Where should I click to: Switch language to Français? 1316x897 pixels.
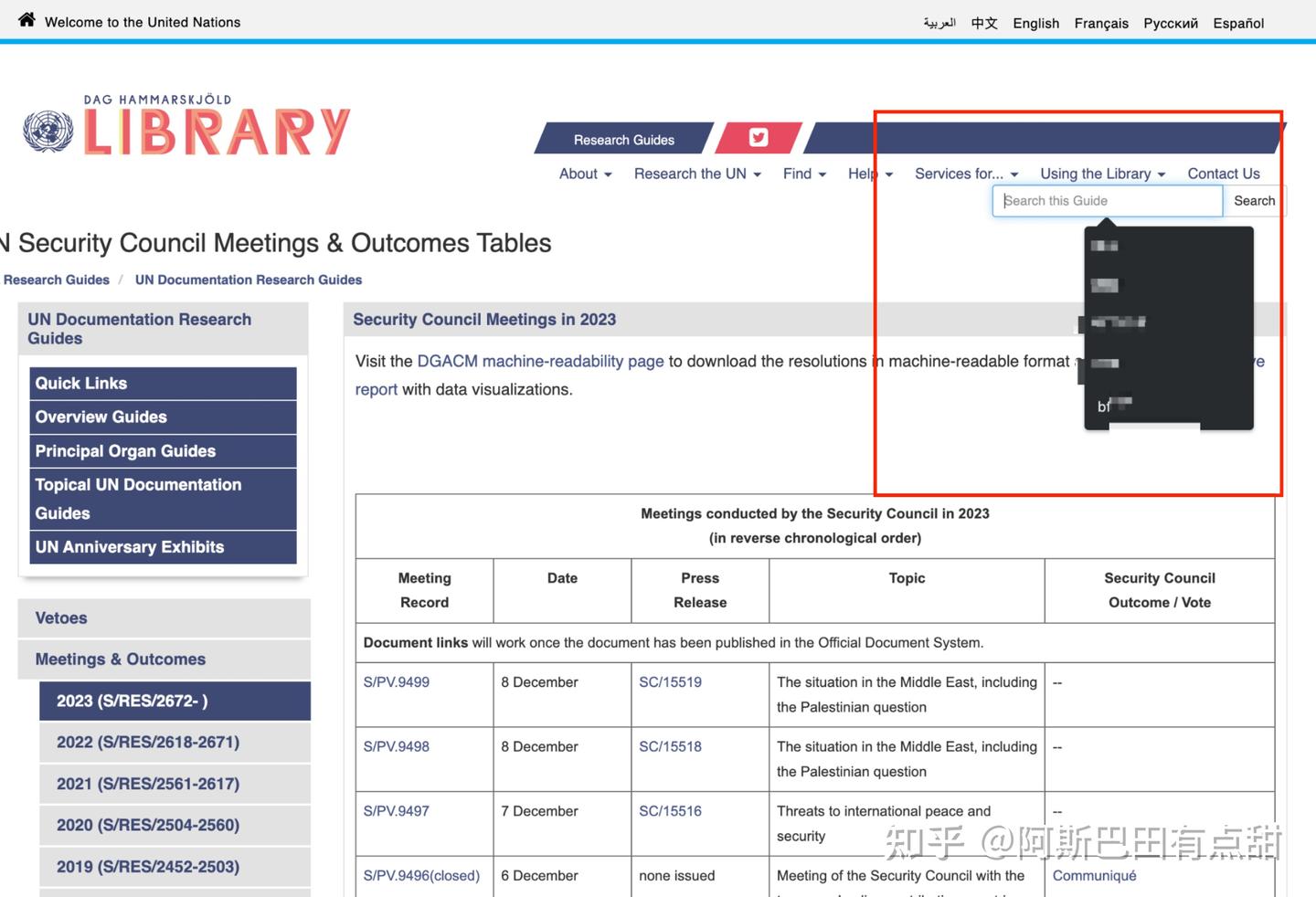click(x=1101, y=23)
